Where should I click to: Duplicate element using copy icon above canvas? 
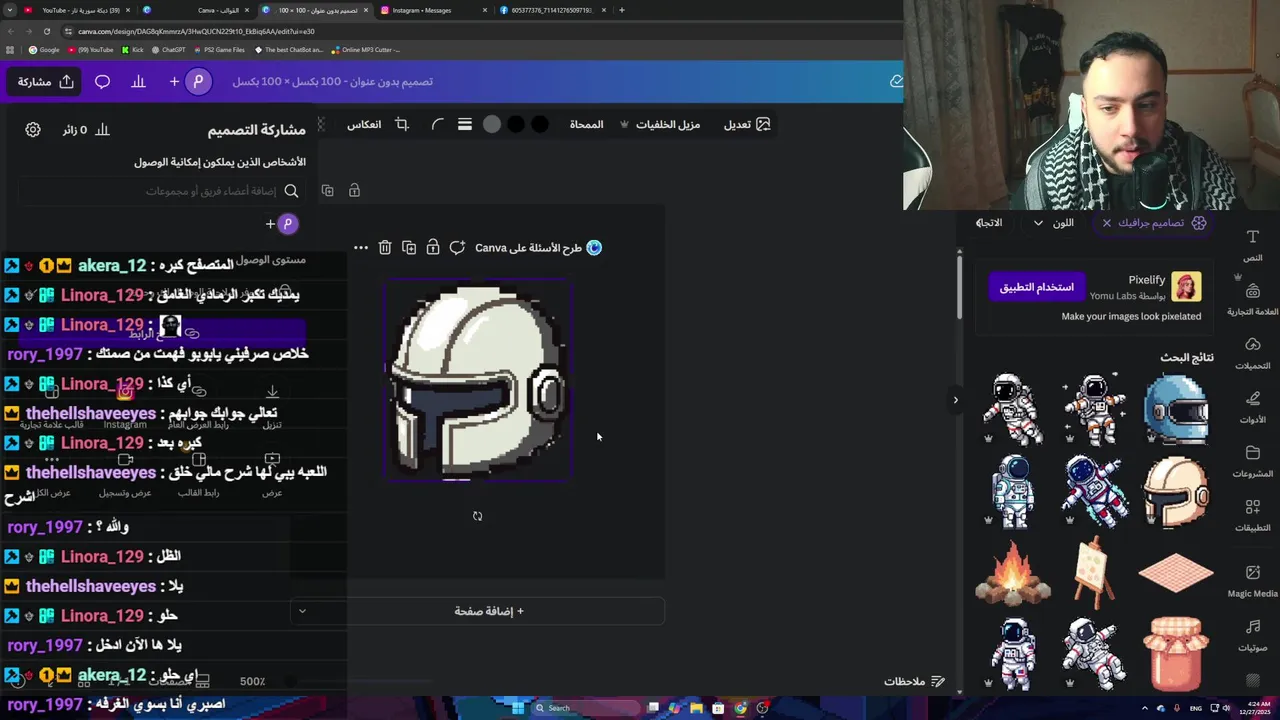pos(409,247)
